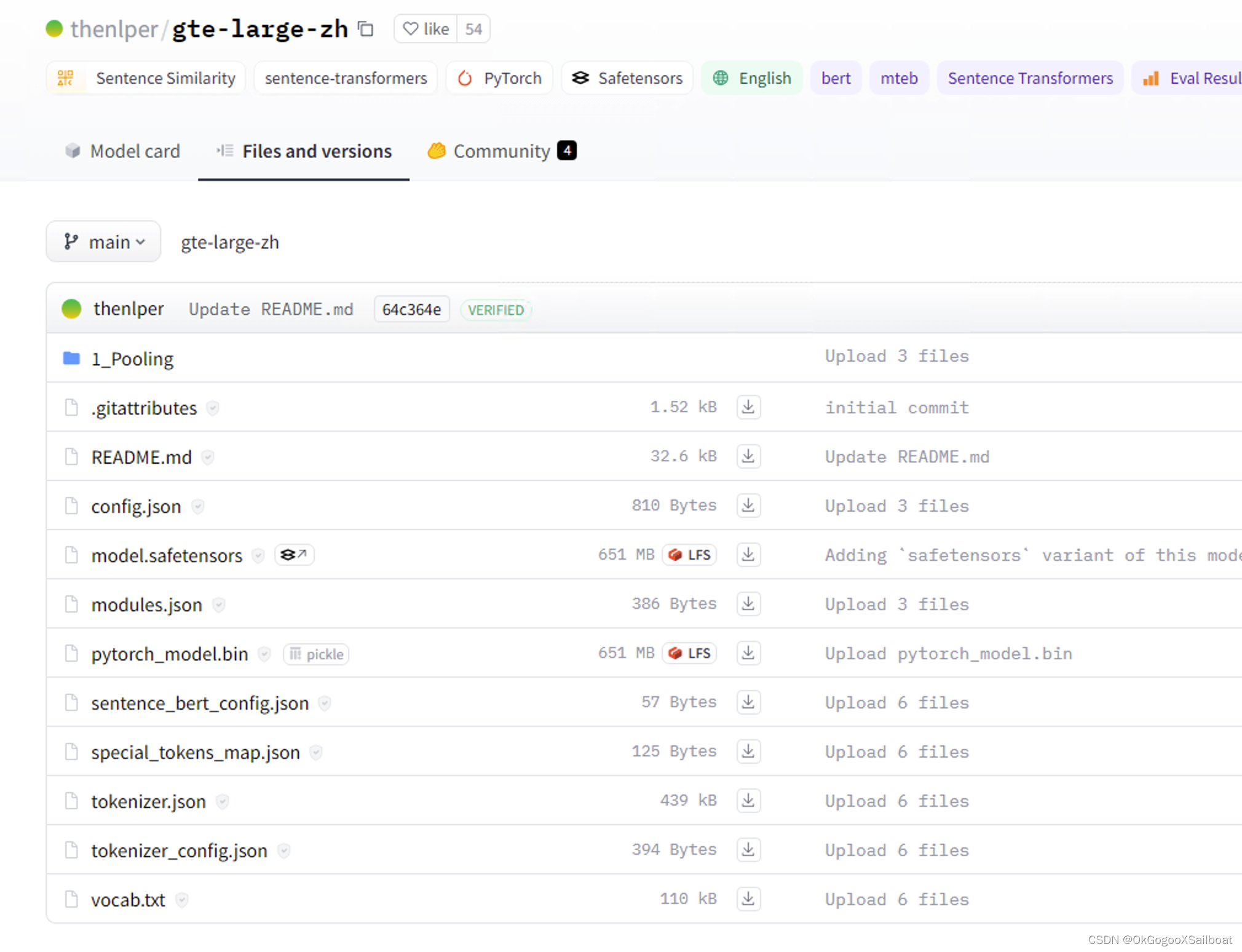Click the VERIFIED badge
The image size is (1242, 952).
pyautogui.click(x=496, y=310)
